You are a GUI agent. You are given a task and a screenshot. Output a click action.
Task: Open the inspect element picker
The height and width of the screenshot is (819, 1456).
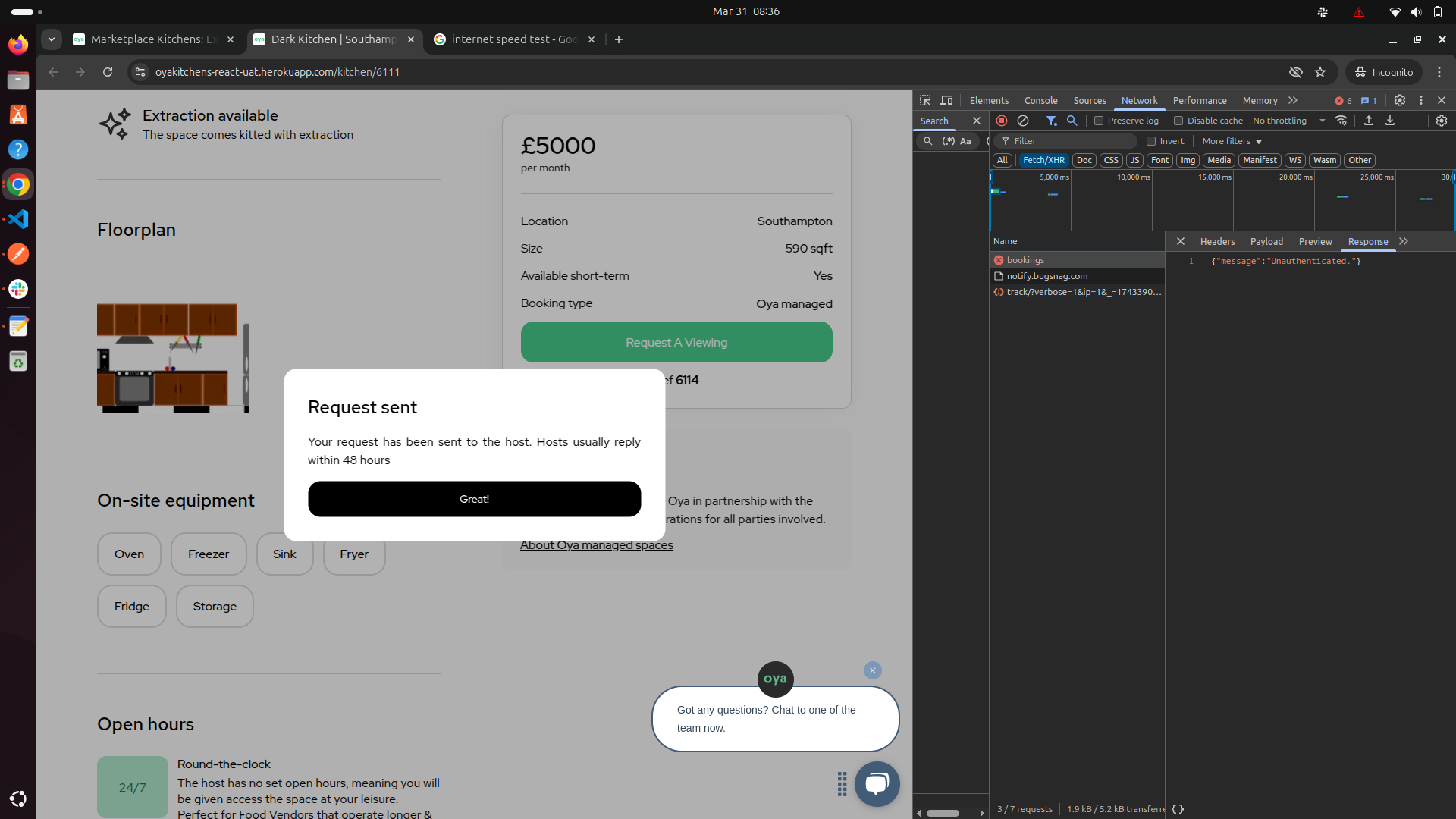(x=925, y=100)
